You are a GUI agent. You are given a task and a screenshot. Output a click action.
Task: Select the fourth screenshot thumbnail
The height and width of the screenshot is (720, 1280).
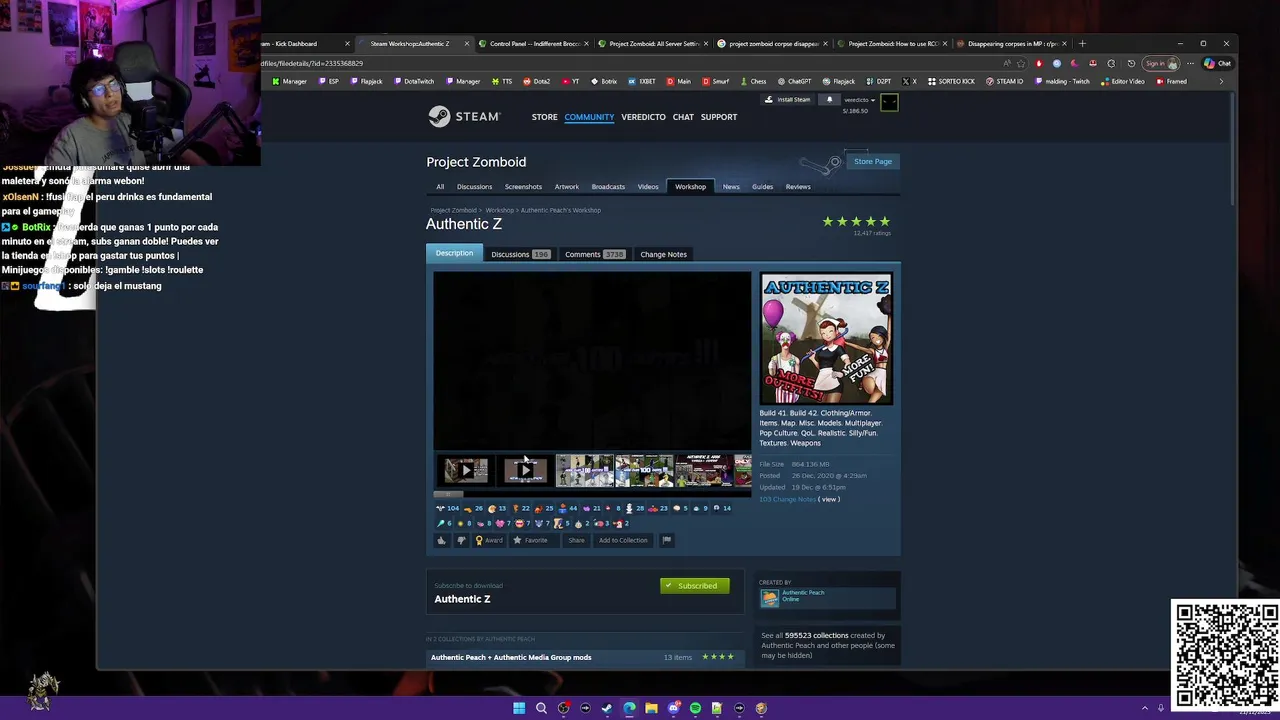click(644, 470)
